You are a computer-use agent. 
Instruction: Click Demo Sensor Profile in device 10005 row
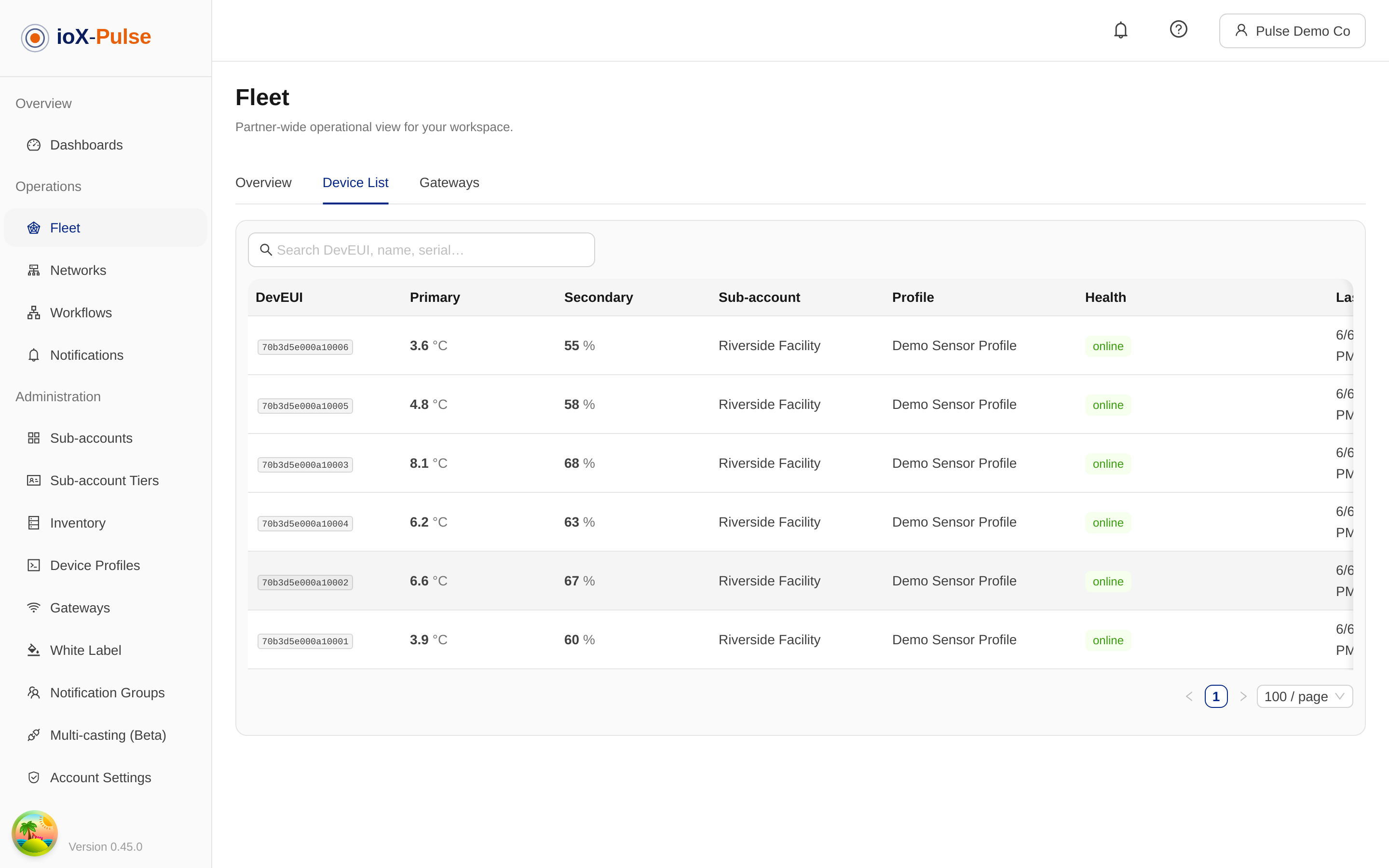pyautogui.click(x=954, y=404)
